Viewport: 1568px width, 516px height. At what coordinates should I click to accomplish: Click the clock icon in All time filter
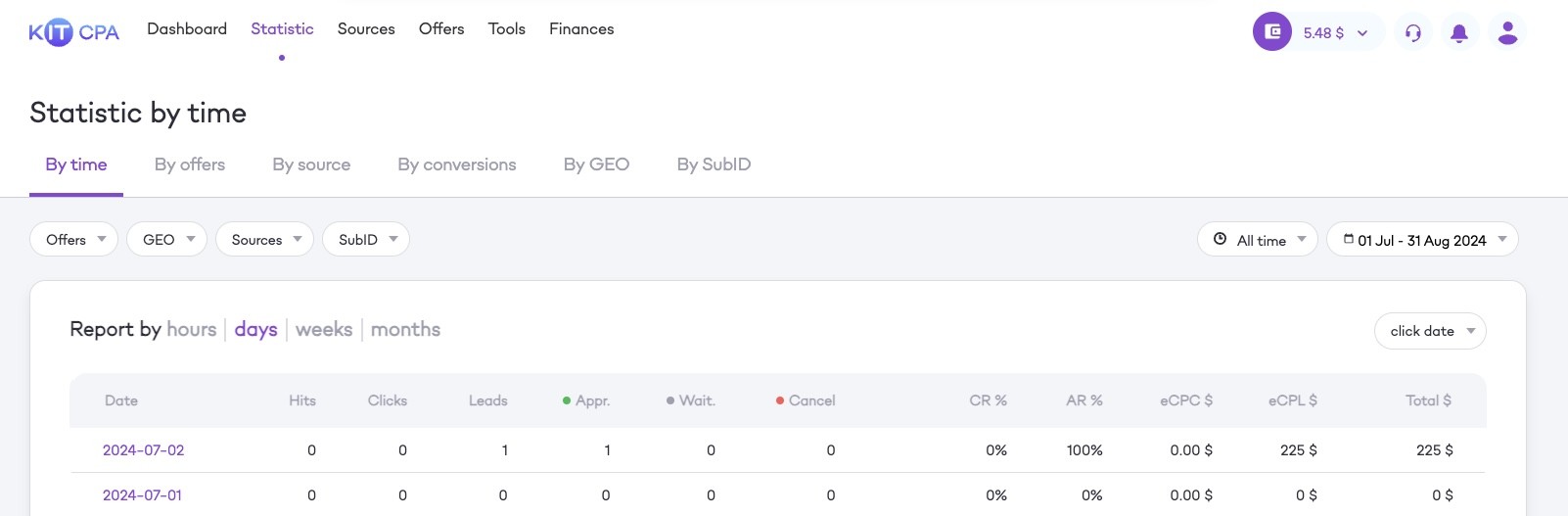(1220, 239)
